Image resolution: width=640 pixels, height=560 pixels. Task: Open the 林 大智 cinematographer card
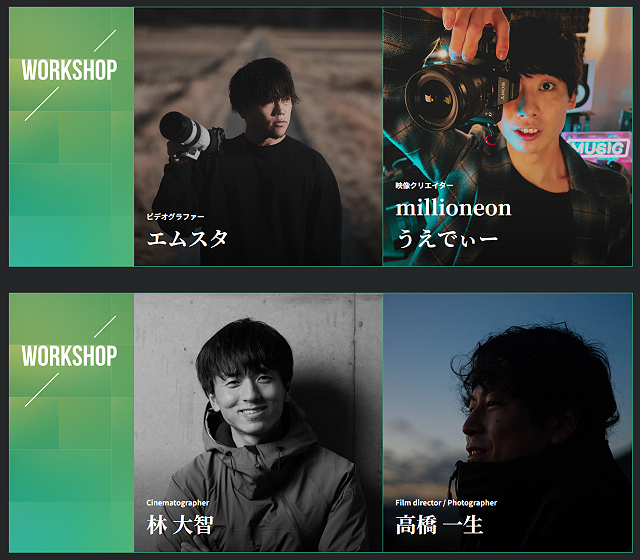point(258,422)
